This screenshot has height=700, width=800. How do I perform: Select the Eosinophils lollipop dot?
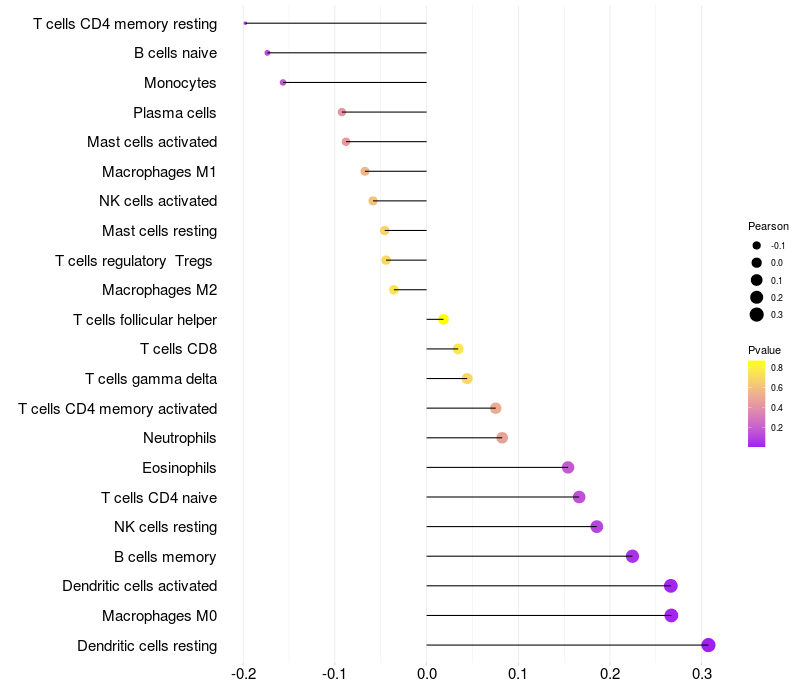coord(568,467)
